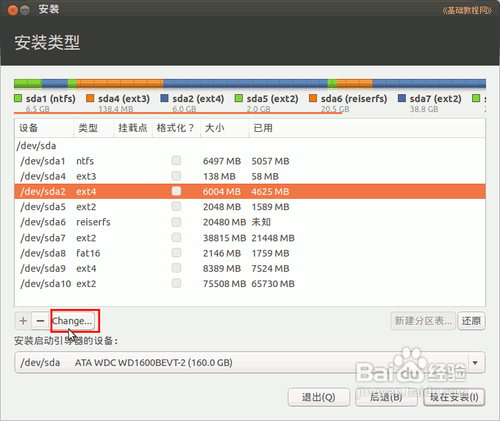
Task: Toggle format checkbox for /dev/sda8
Action: (x=176, y=253)
